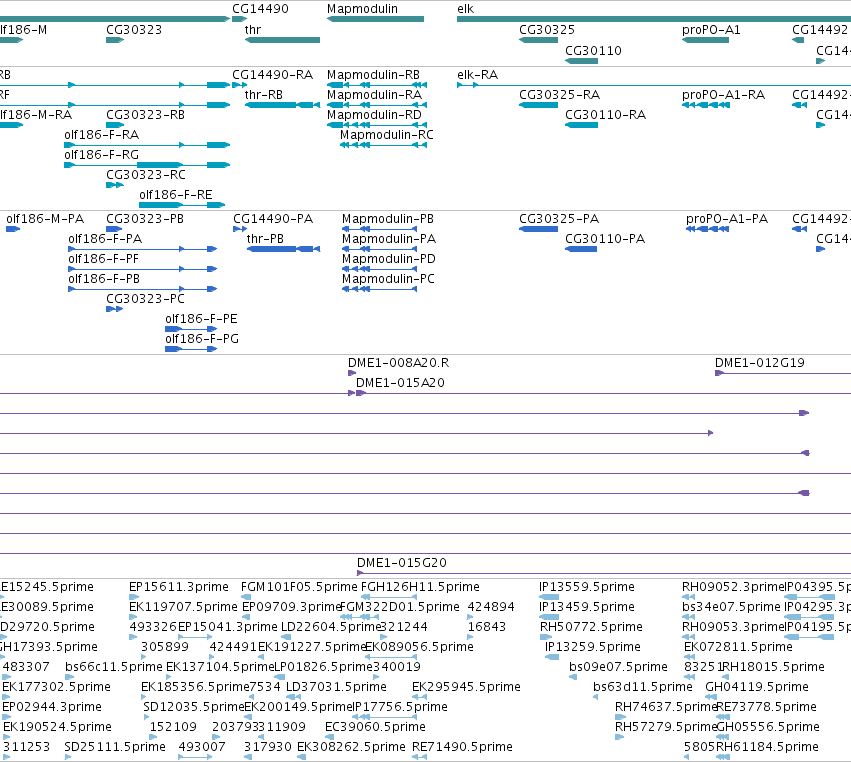Click protein label 'proPO-A1-PA'
This screenshot has width=851, height=762.
coord(727,219)
